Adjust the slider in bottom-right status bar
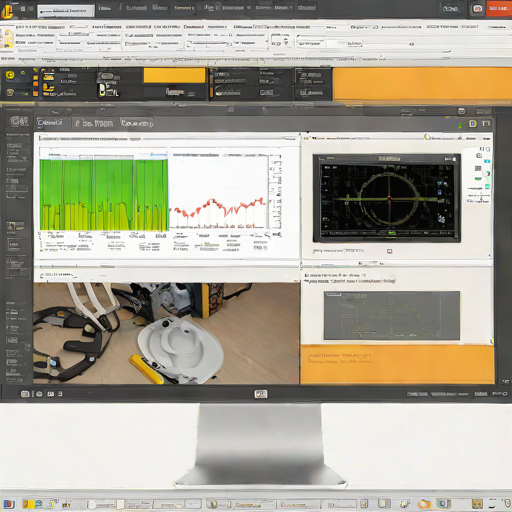Screen dimensions: 512x512 click(449, 394)
